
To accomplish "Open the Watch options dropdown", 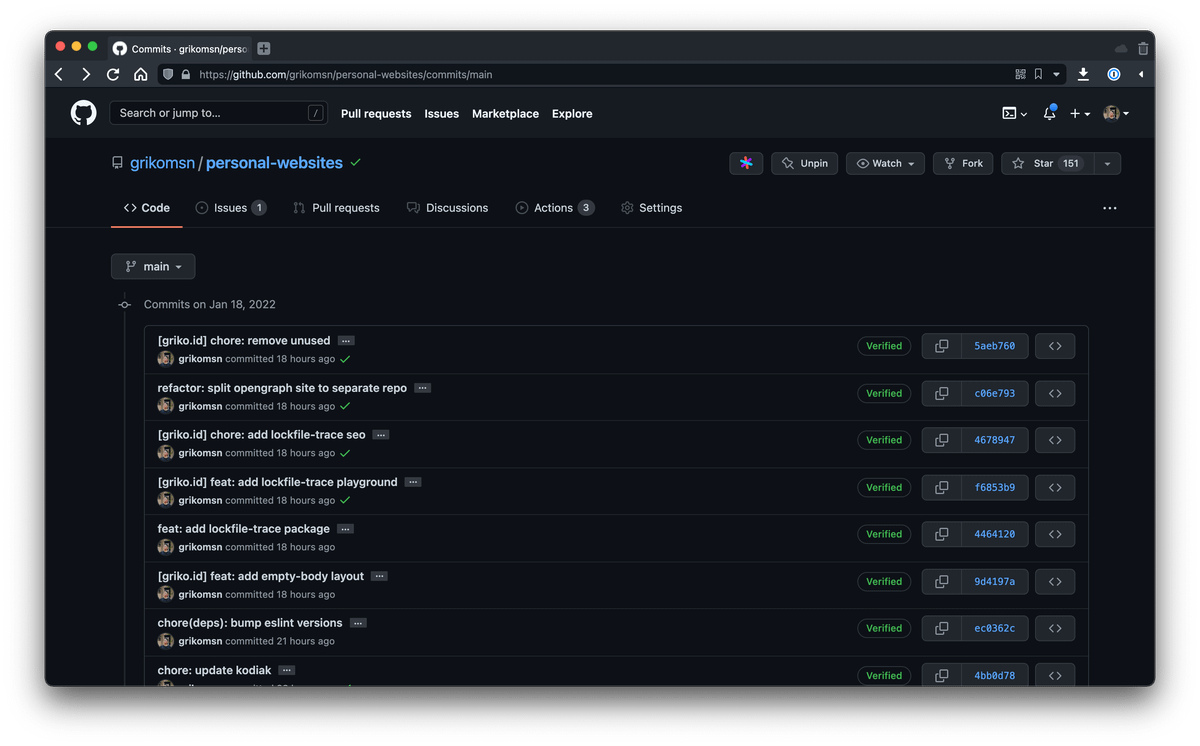I will click(886, 163).
